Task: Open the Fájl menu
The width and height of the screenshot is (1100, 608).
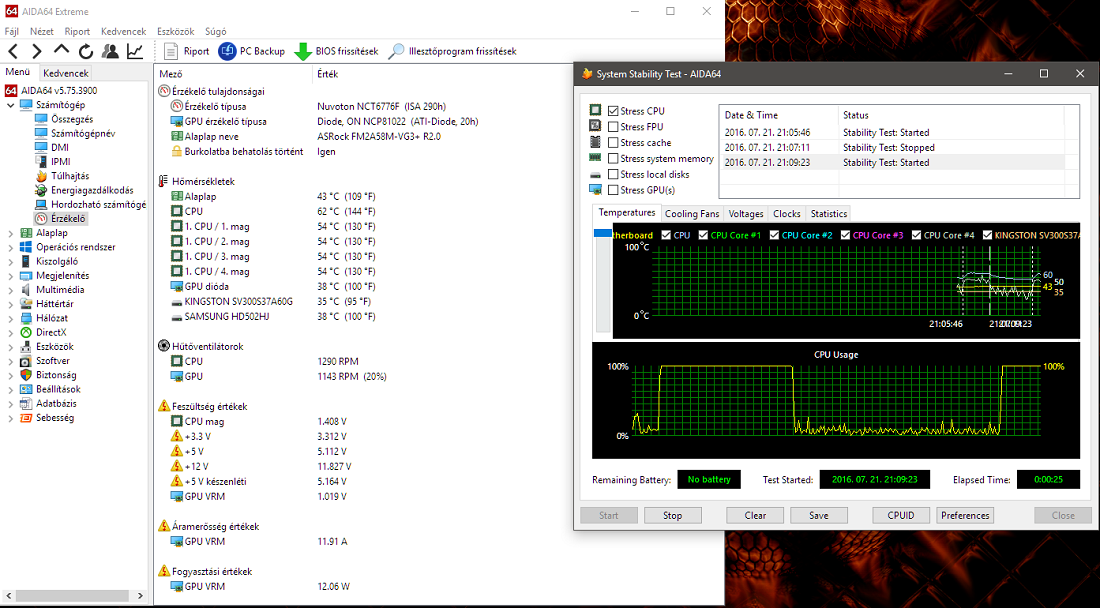Action: [12, 32]
